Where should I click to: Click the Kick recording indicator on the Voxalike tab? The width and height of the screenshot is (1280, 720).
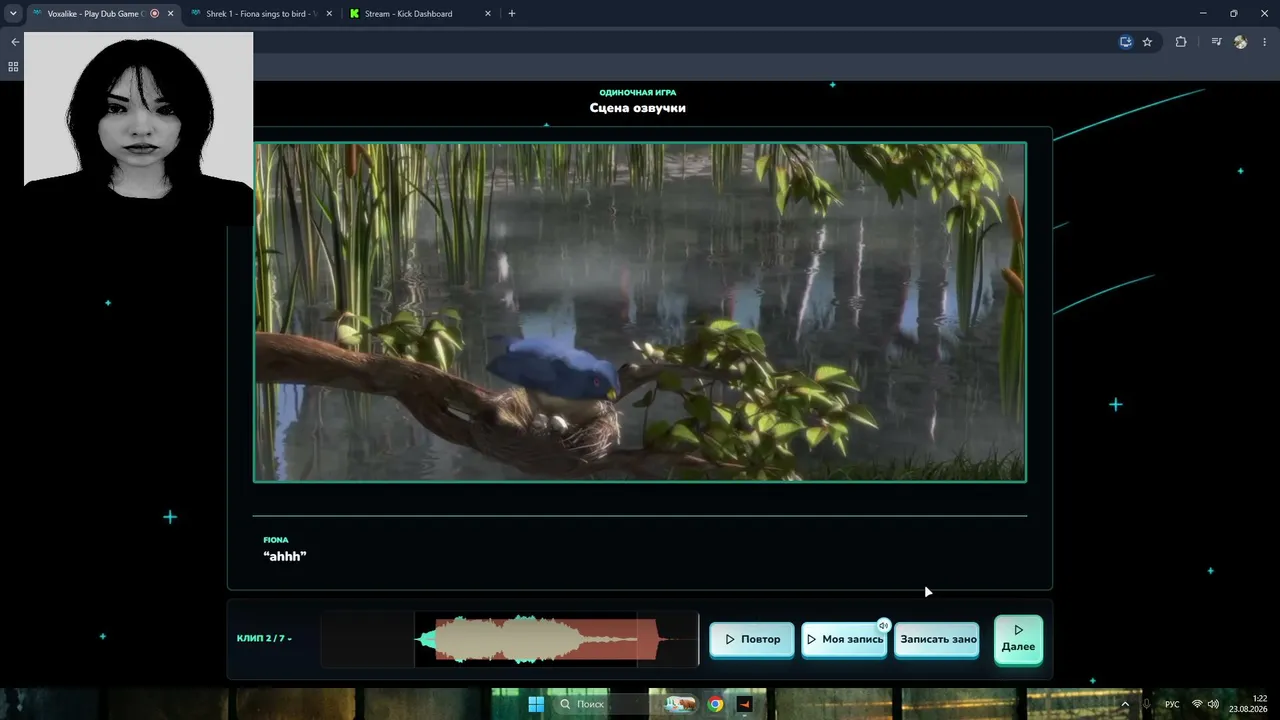click(x=154, y=14)
